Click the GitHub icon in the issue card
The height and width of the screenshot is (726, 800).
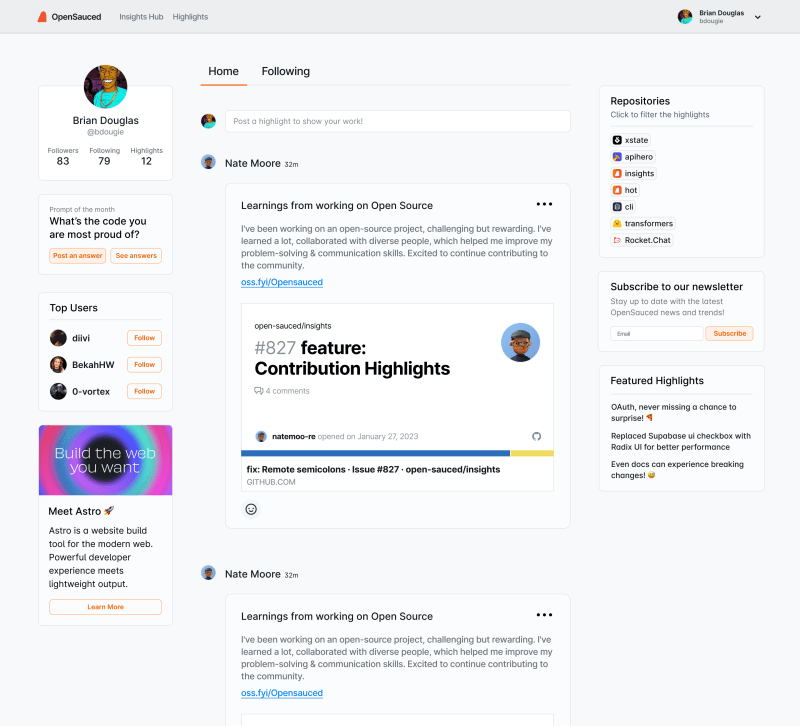[x=536, y=436]
